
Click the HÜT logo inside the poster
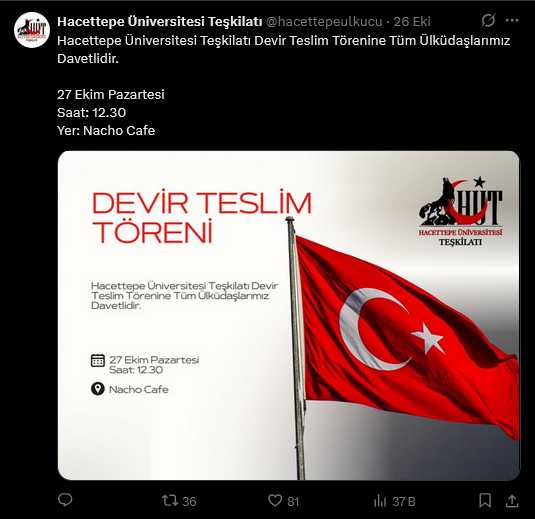coord(461,211)
